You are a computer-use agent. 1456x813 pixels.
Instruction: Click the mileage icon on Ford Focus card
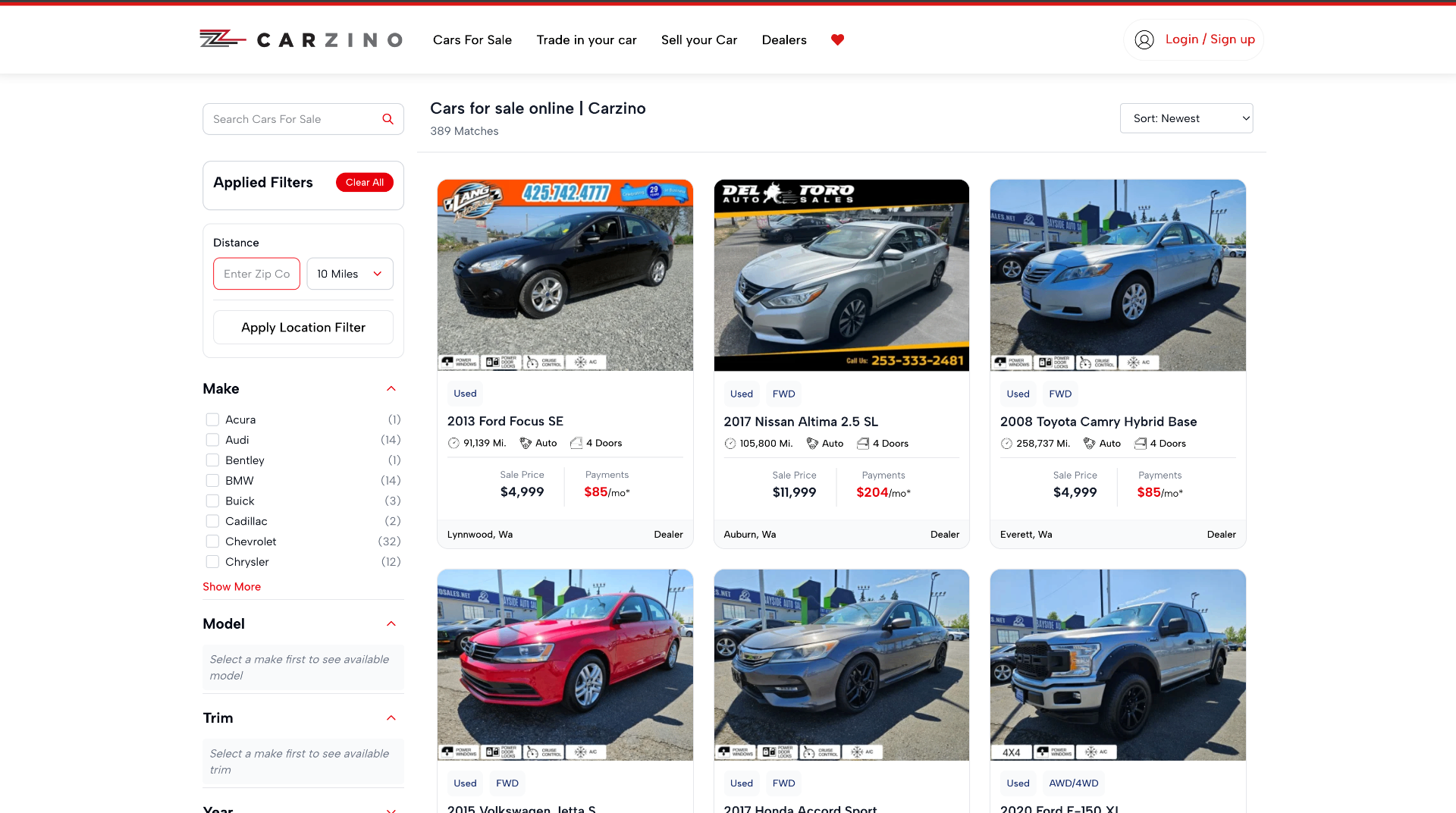(453, 443)
